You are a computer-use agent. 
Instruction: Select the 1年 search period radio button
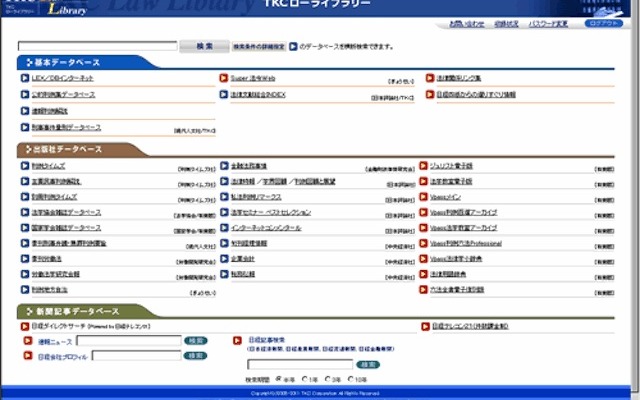click(x=304, y=379)
